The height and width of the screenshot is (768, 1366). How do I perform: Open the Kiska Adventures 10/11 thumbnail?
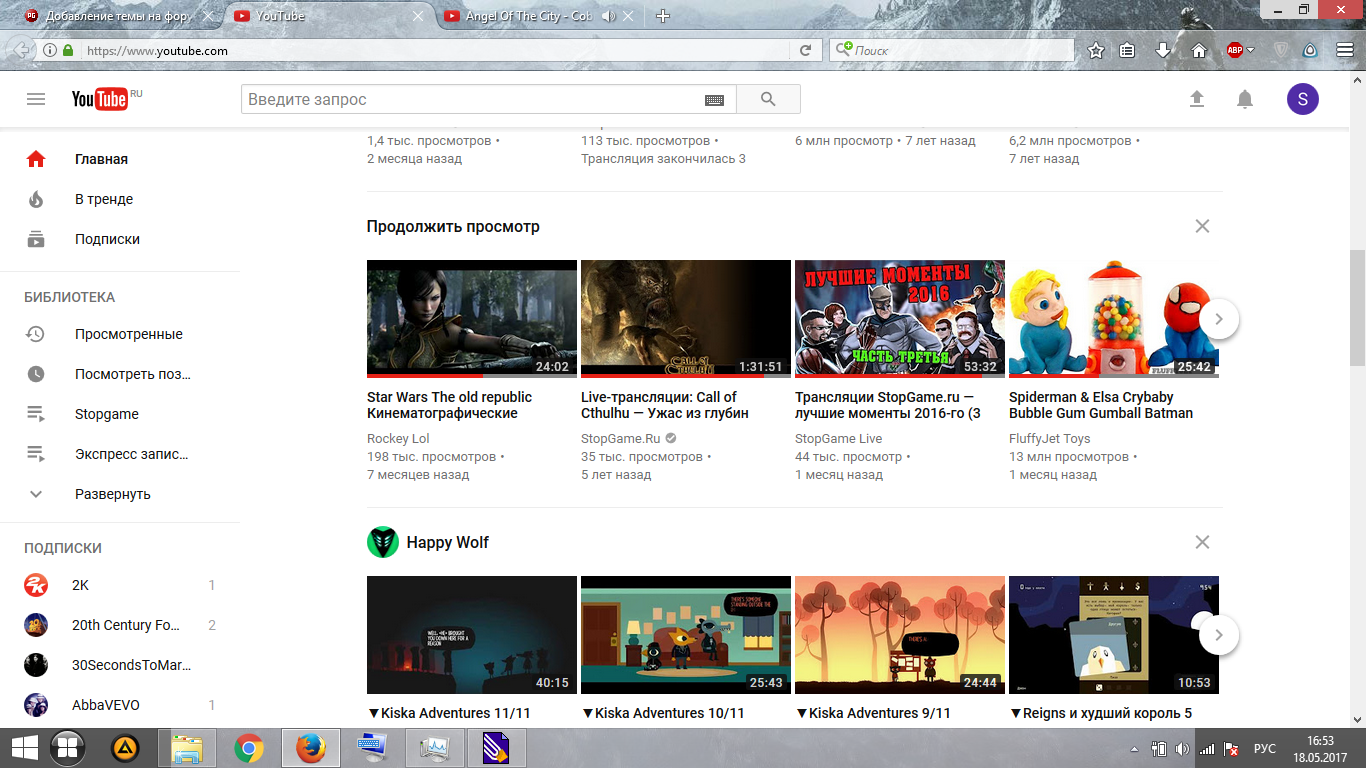[x=686, y=635]
